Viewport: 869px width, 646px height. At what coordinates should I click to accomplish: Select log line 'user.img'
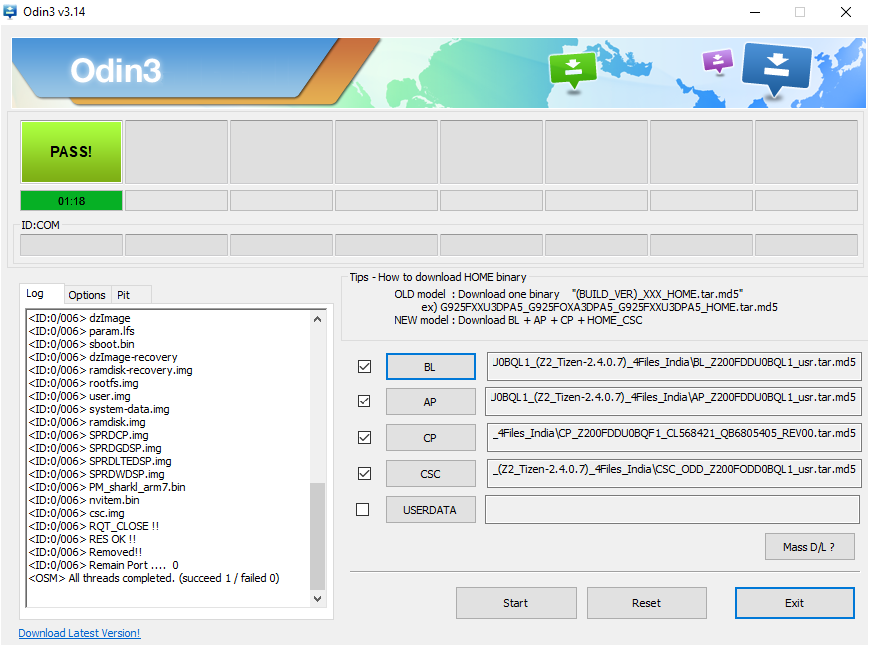80,396
